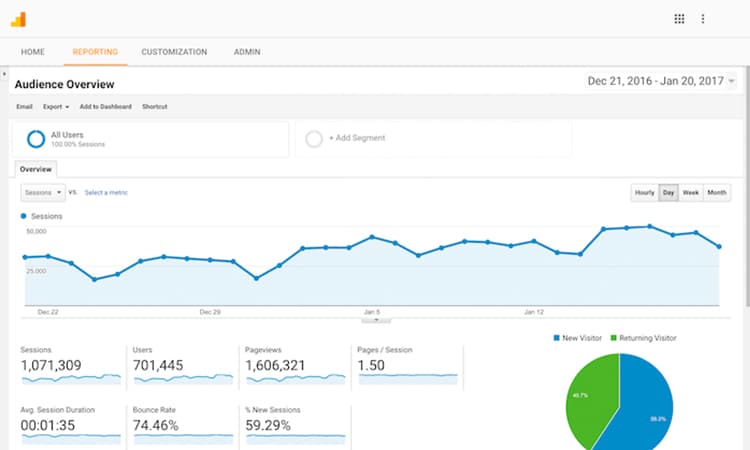Click the empty Add Segment circle icon
The height and width of the screenshot is (450, 750).
tap(313, 139)
